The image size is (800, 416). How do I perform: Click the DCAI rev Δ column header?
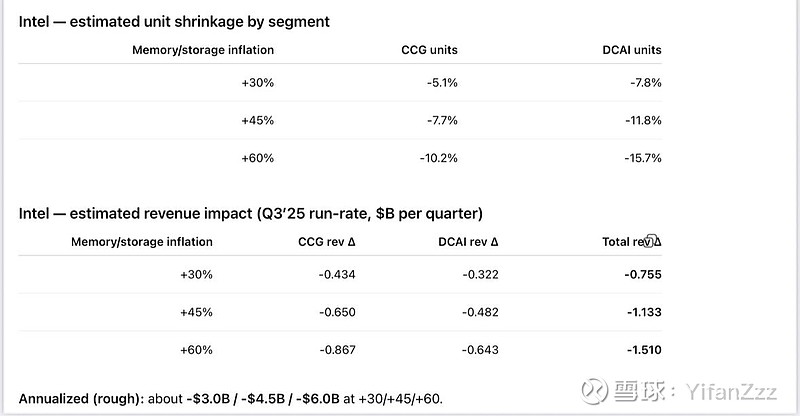point(468,241)
